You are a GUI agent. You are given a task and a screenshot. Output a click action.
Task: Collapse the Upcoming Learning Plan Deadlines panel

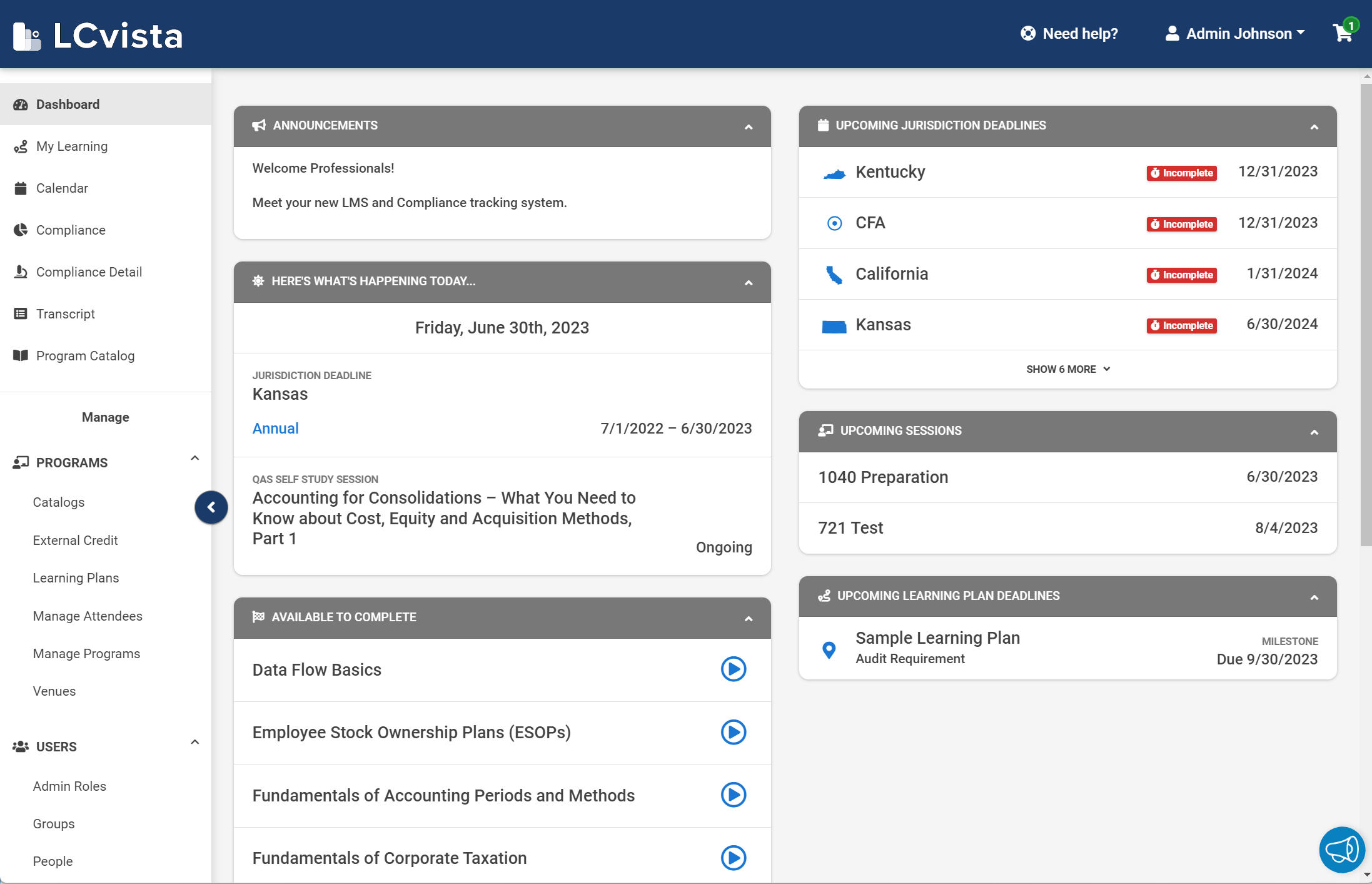(1314, 597)
